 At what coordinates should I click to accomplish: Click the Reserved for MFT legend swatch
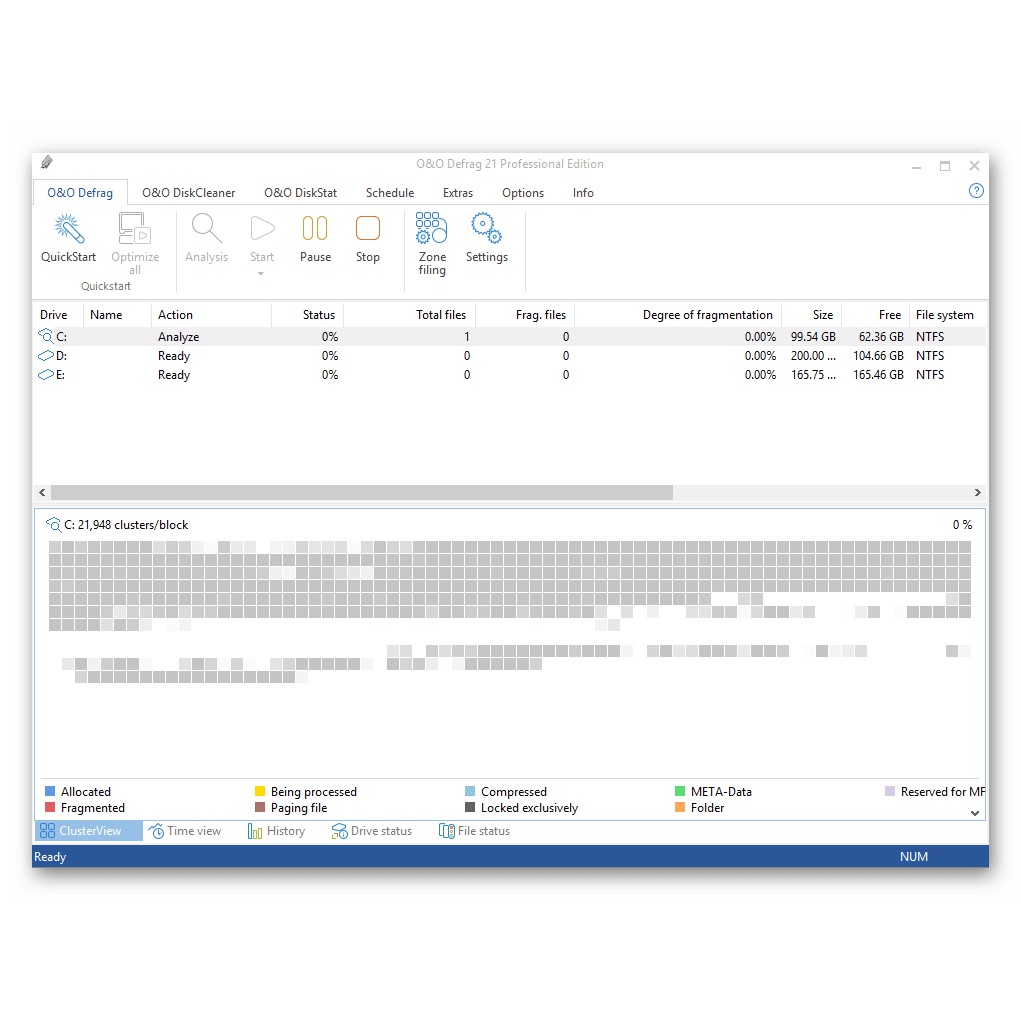890,791
